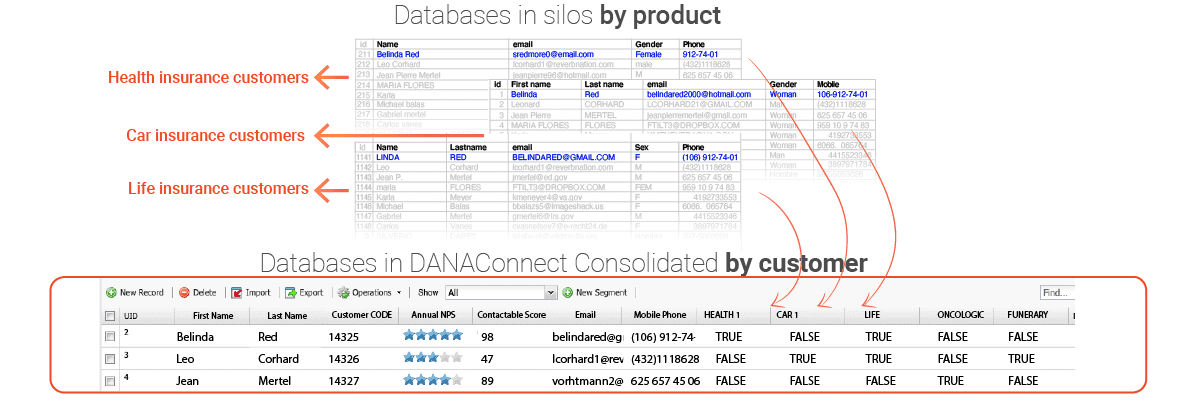Image resolution: width=1201 pixels, height=401 pixels.
Task: Click the Operations gear icon
Action: click(343, 293)
